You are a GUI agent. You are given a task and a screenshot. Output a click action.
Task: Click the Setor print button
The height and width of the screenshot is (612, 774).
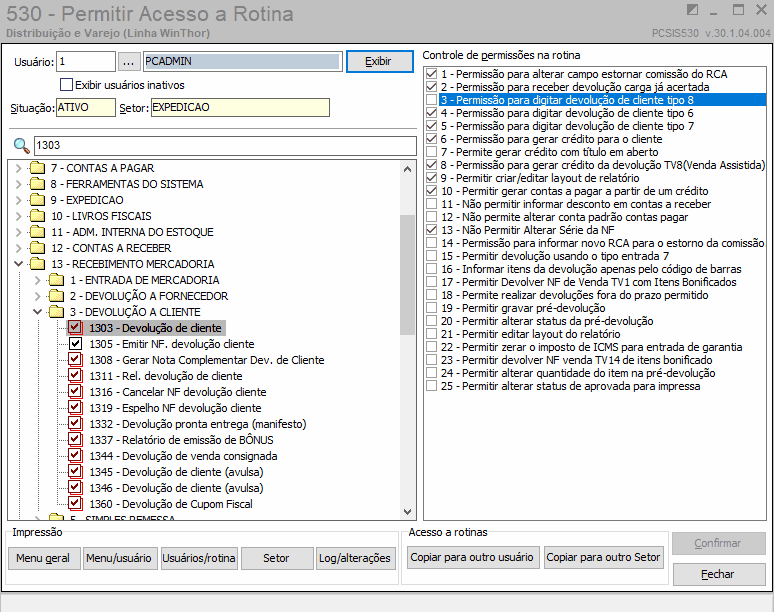click(x=277, y=558)
